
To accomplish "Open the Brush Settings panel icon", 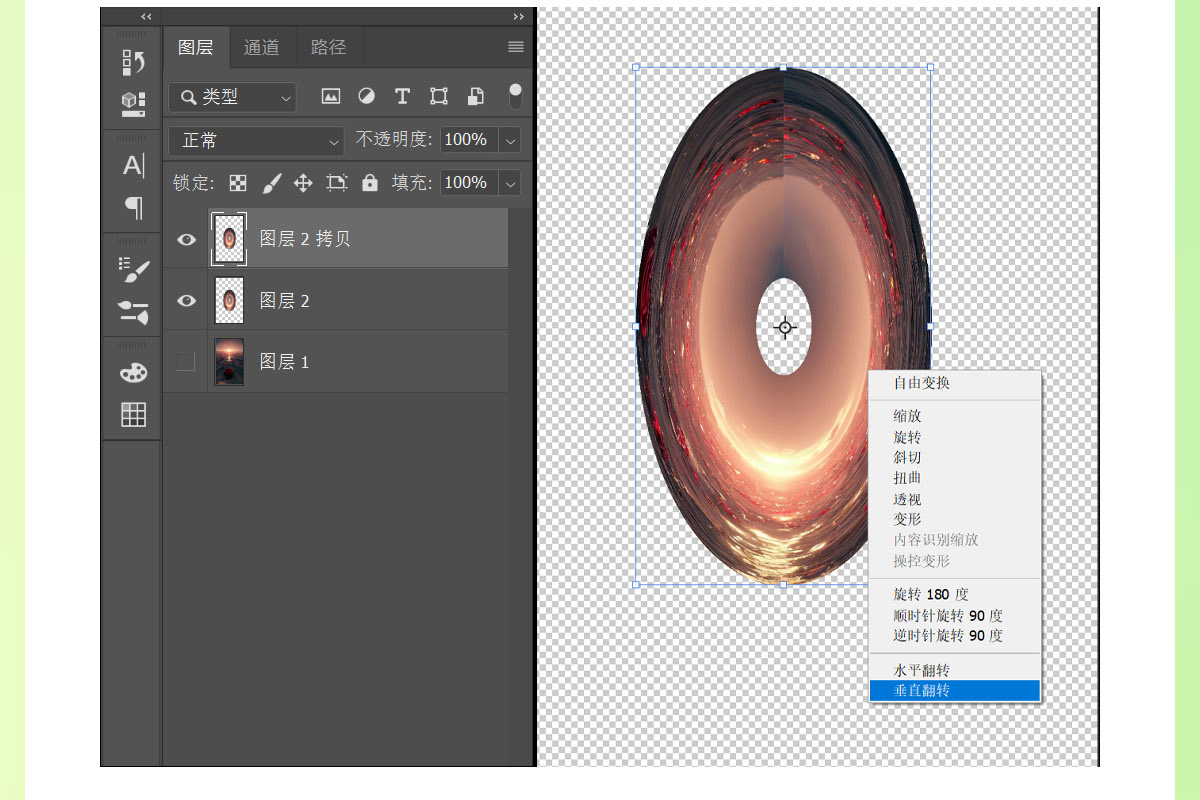I will click(133, 270).
